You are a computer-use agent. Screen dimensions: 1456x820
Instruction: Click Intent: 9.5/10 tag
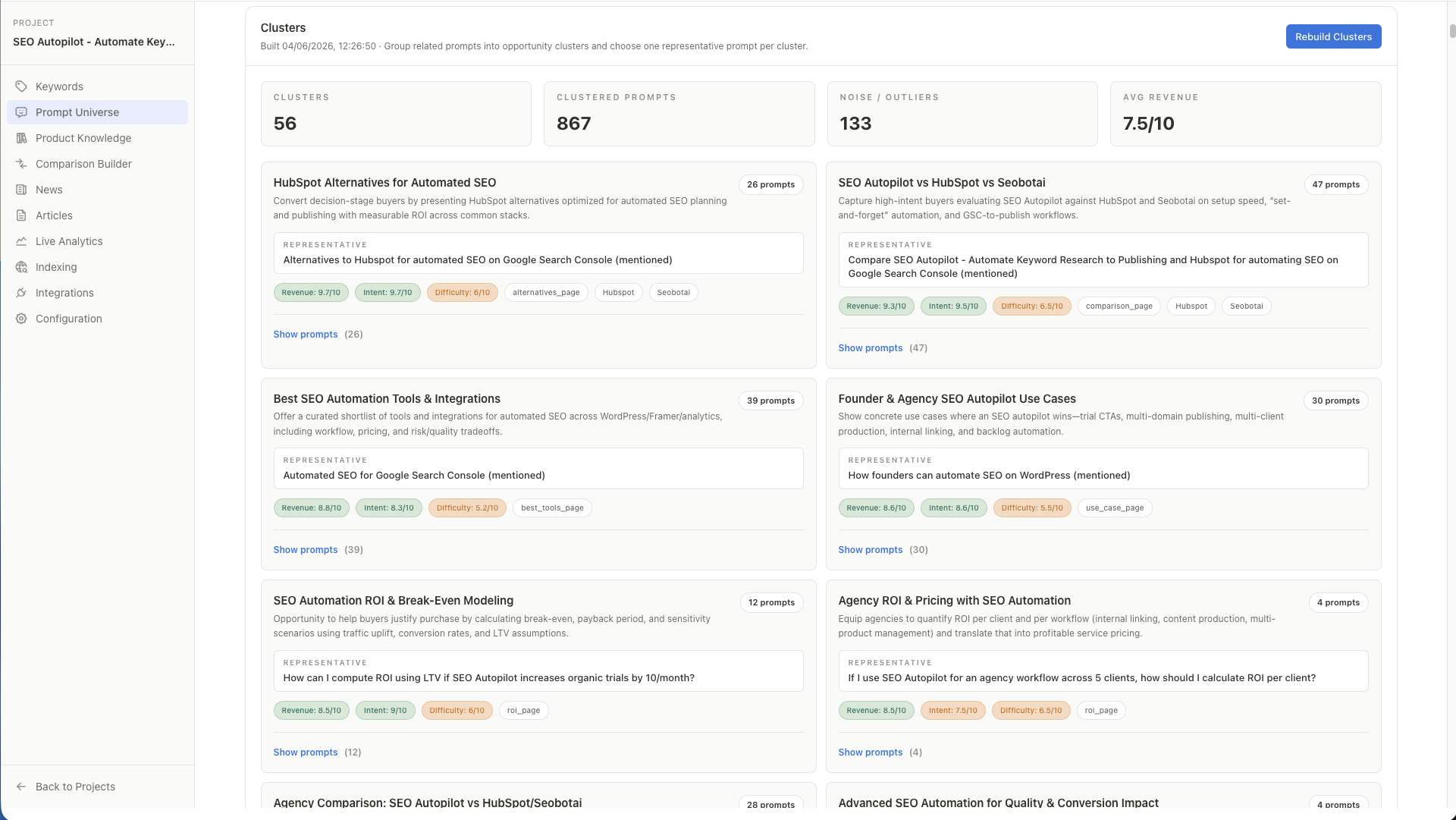953,306
